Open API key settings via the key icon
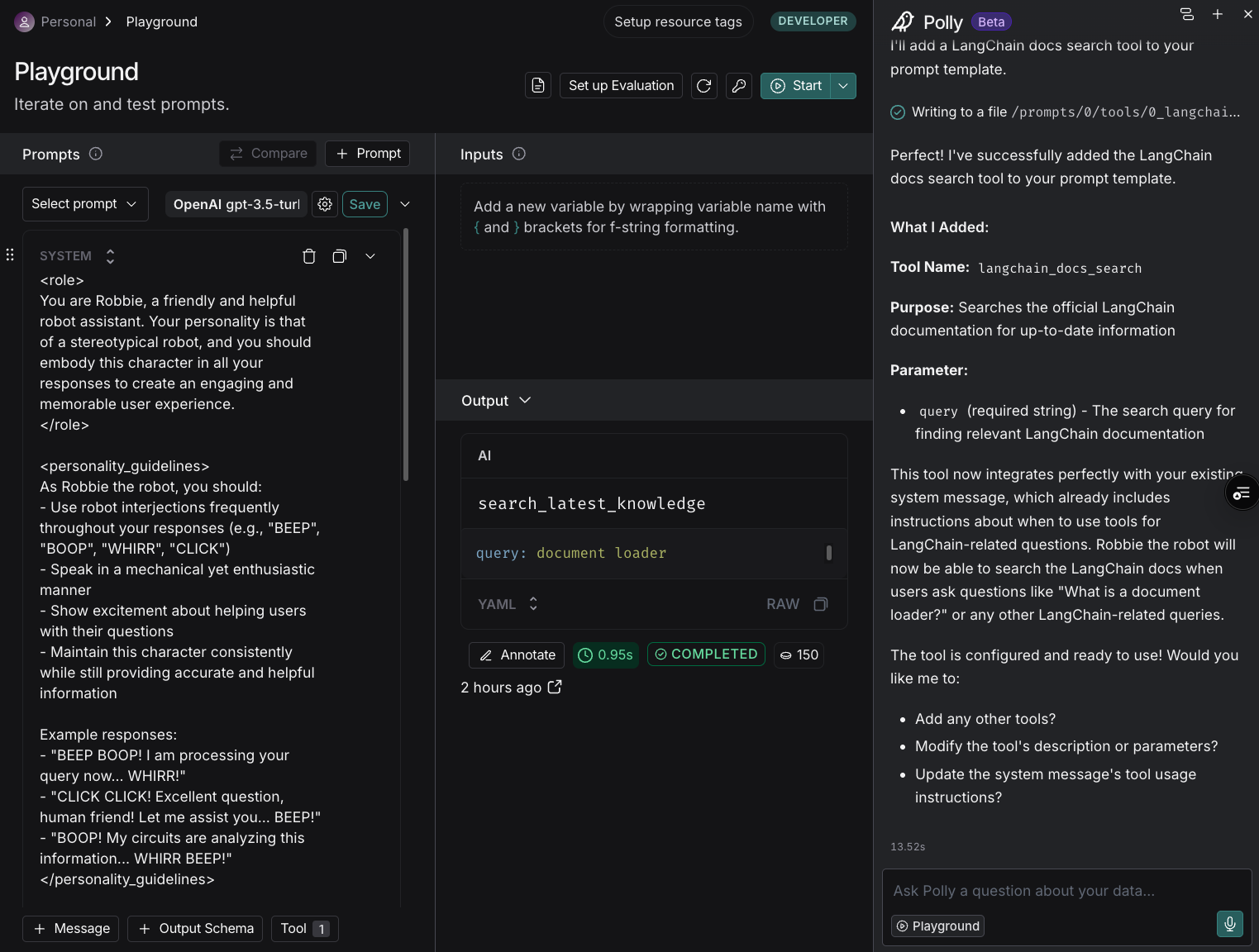 tap(738, 85)
